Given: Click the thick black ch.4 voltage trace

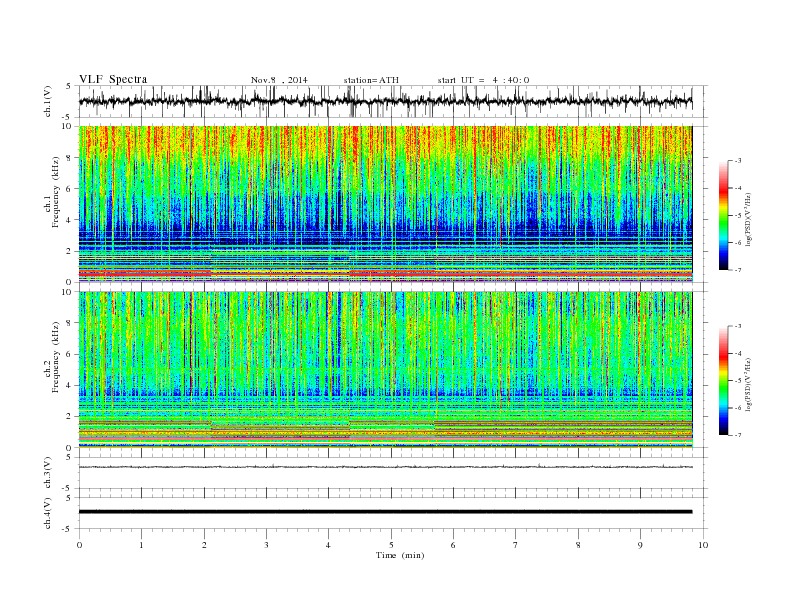Looking at the screenshot, I should (x=385, y=512).
